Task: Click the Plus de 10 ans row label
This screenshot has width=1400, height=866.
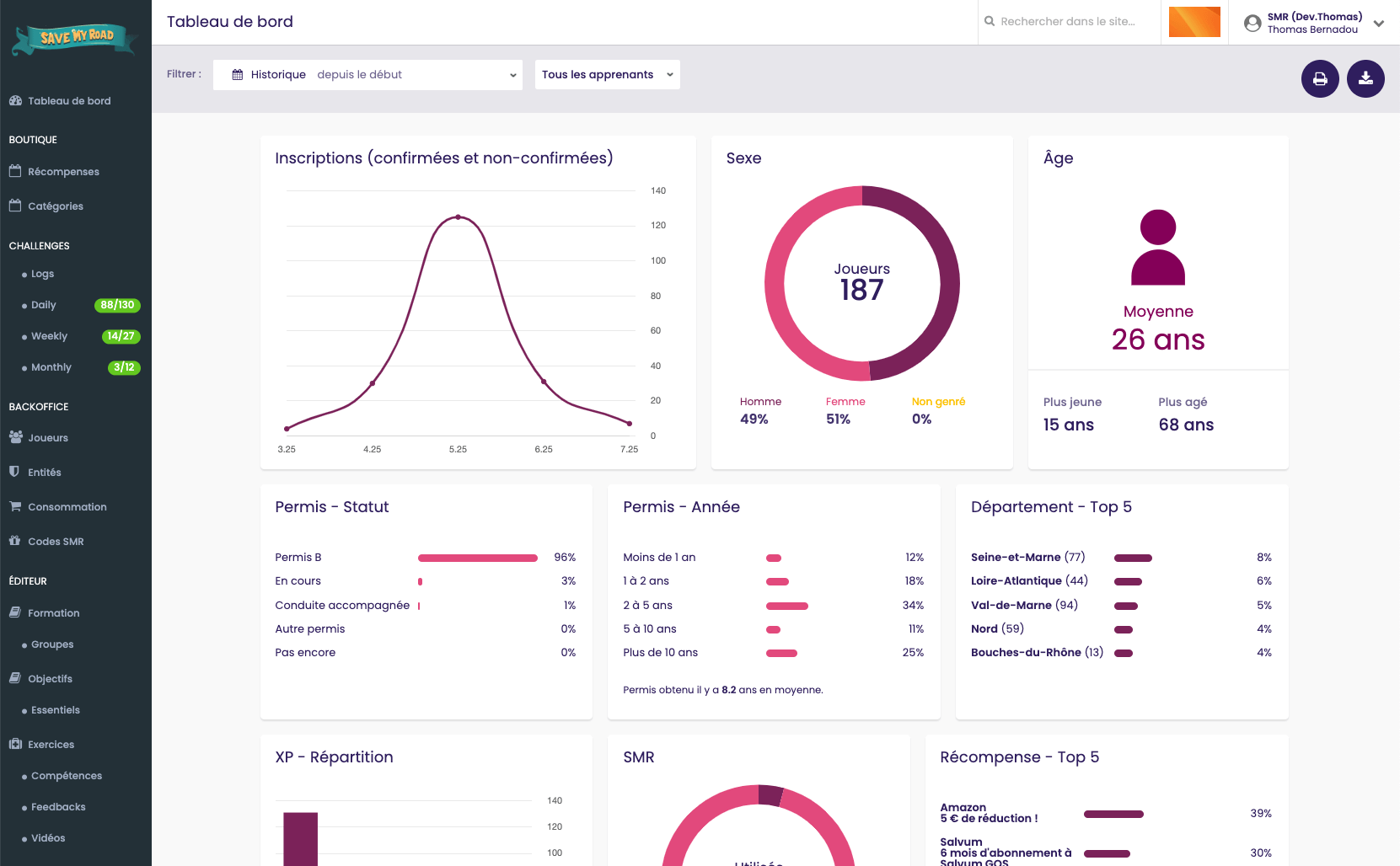Action: click(660, 653)
